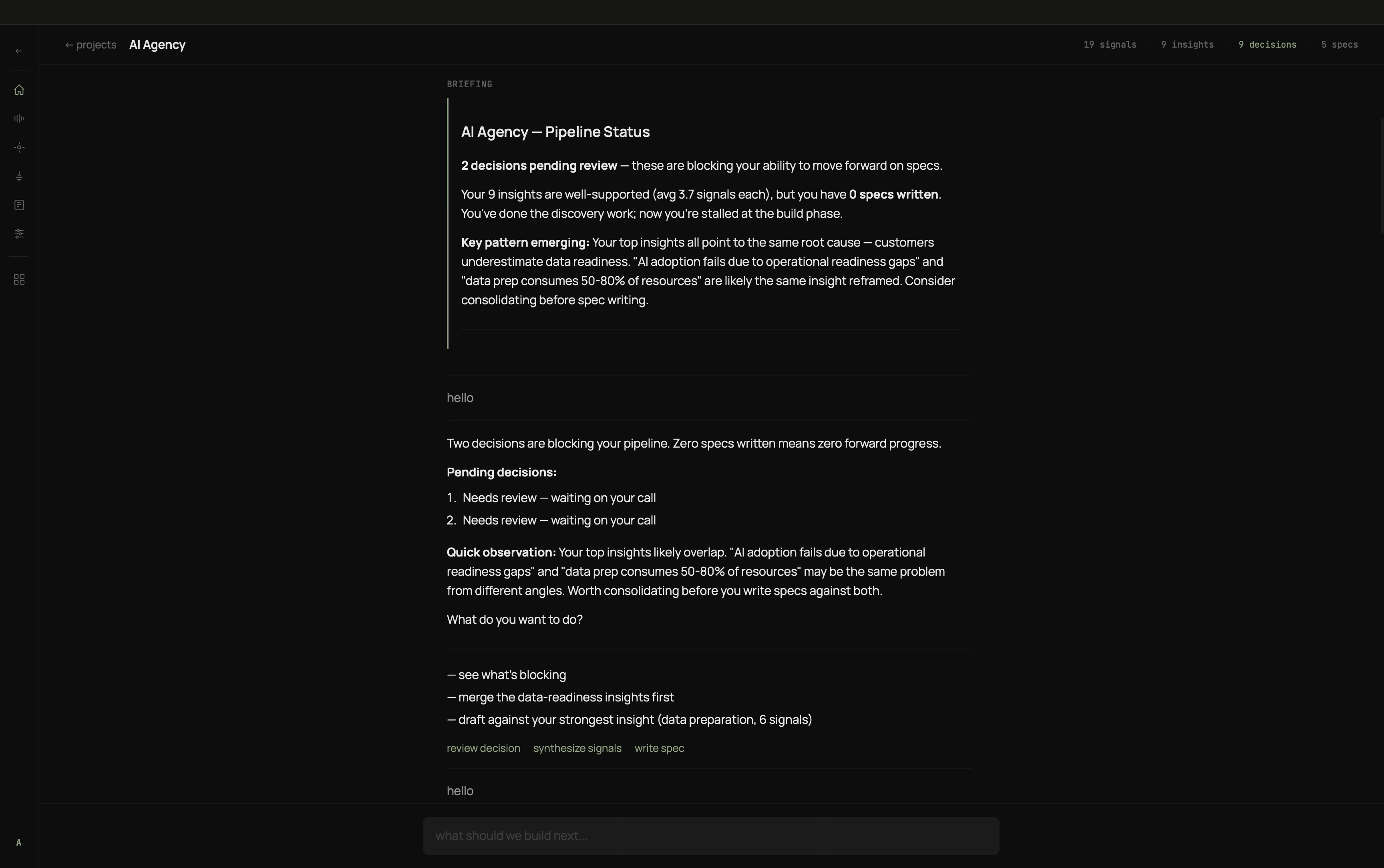Click the 'review decision' action link

[x=483, y=748]
